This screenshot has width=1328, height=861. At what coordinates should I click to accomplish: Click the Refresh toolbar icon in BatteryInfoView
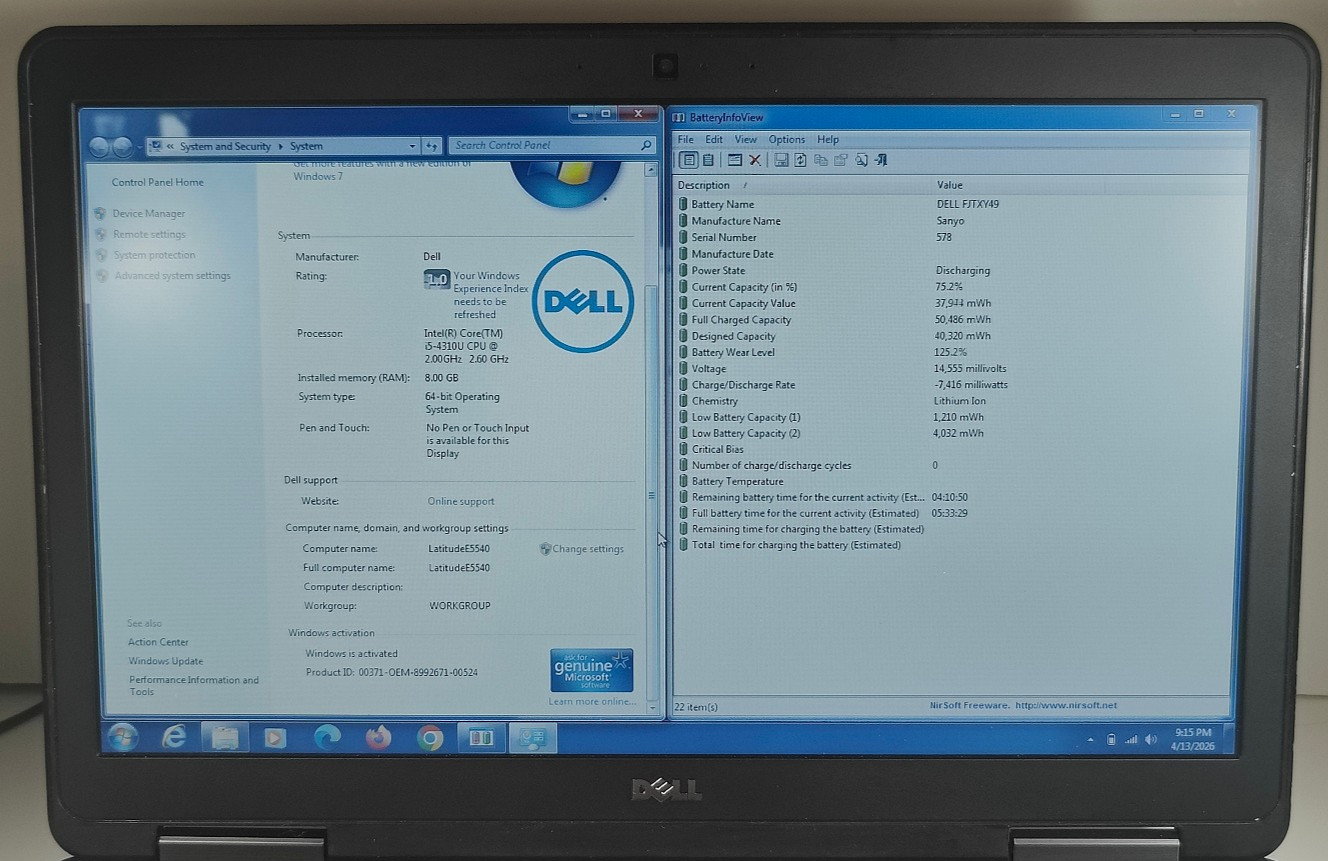800,160
